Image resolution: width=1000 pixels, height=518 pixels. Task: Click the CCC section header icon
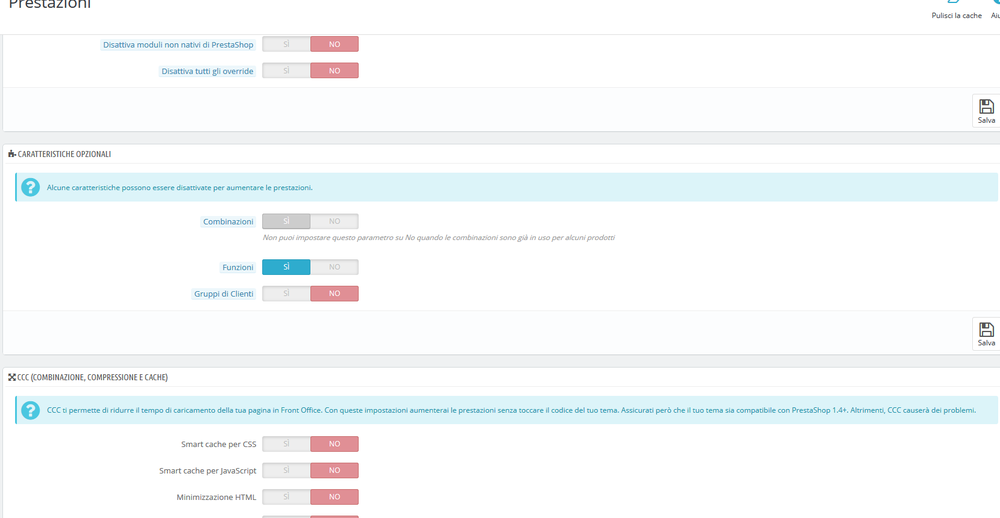pos(11,378)
